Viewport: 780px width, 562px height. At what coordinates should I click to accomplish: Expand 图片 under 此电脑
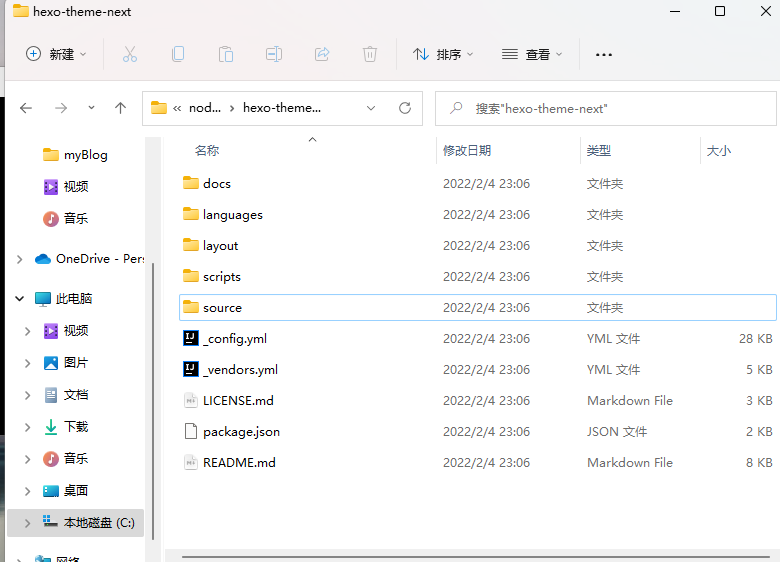pyautogui.click(x=28, y=363)
